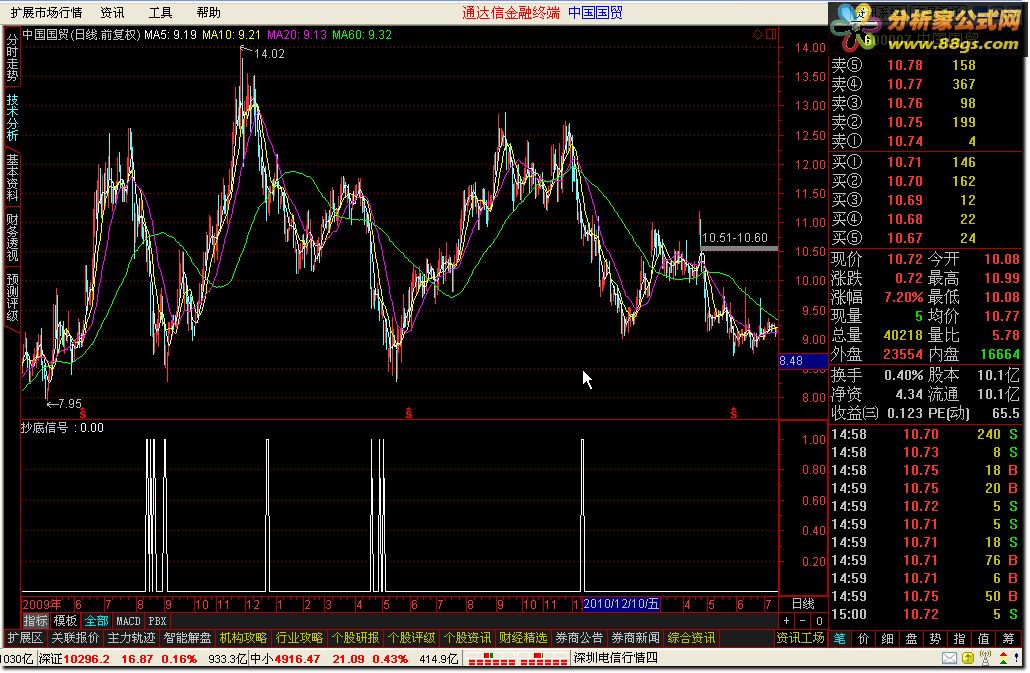Select the 势 trend tab
Screen dimensions: 1030x673
(x=935, y=638)
